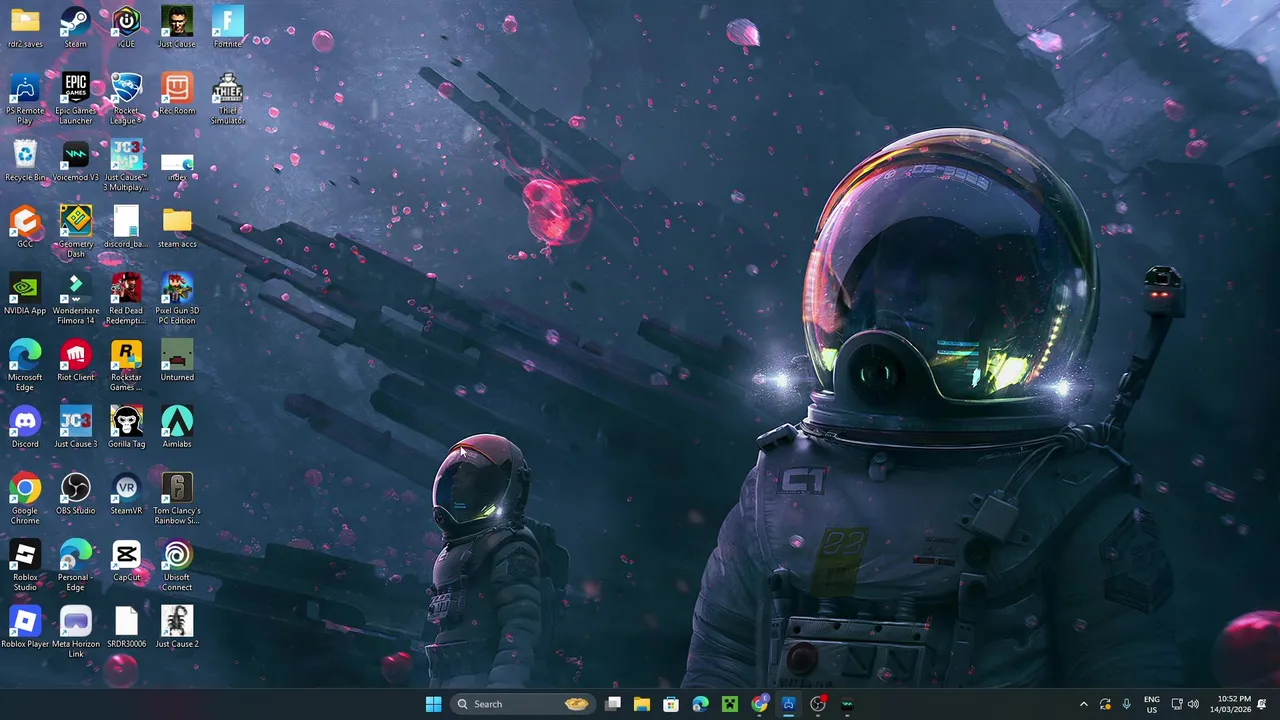Select the Roblox Studio icon

tap(25, 566)
